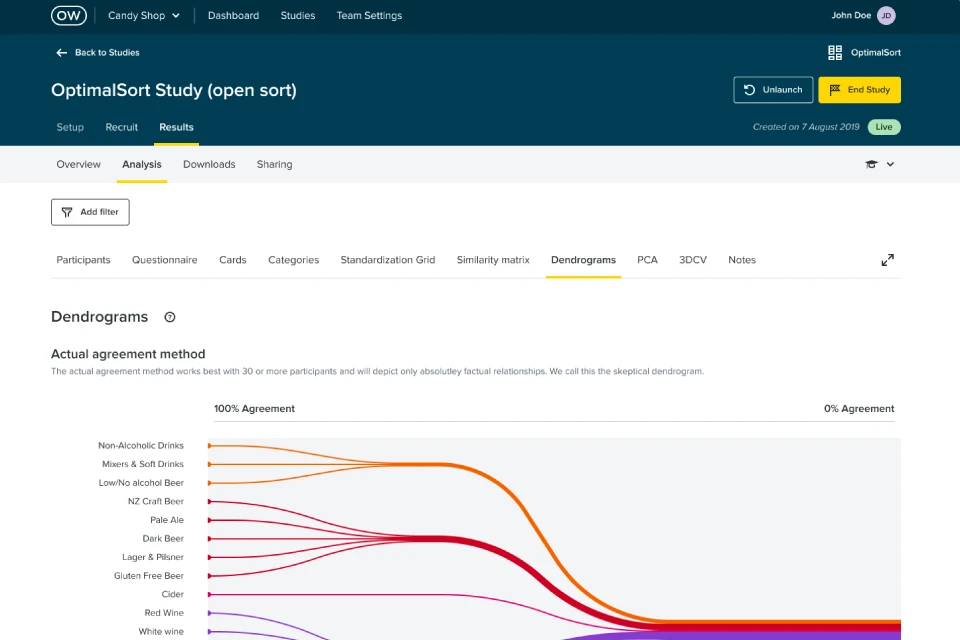
Task: Click the OW logo icon
Action: 69,15
